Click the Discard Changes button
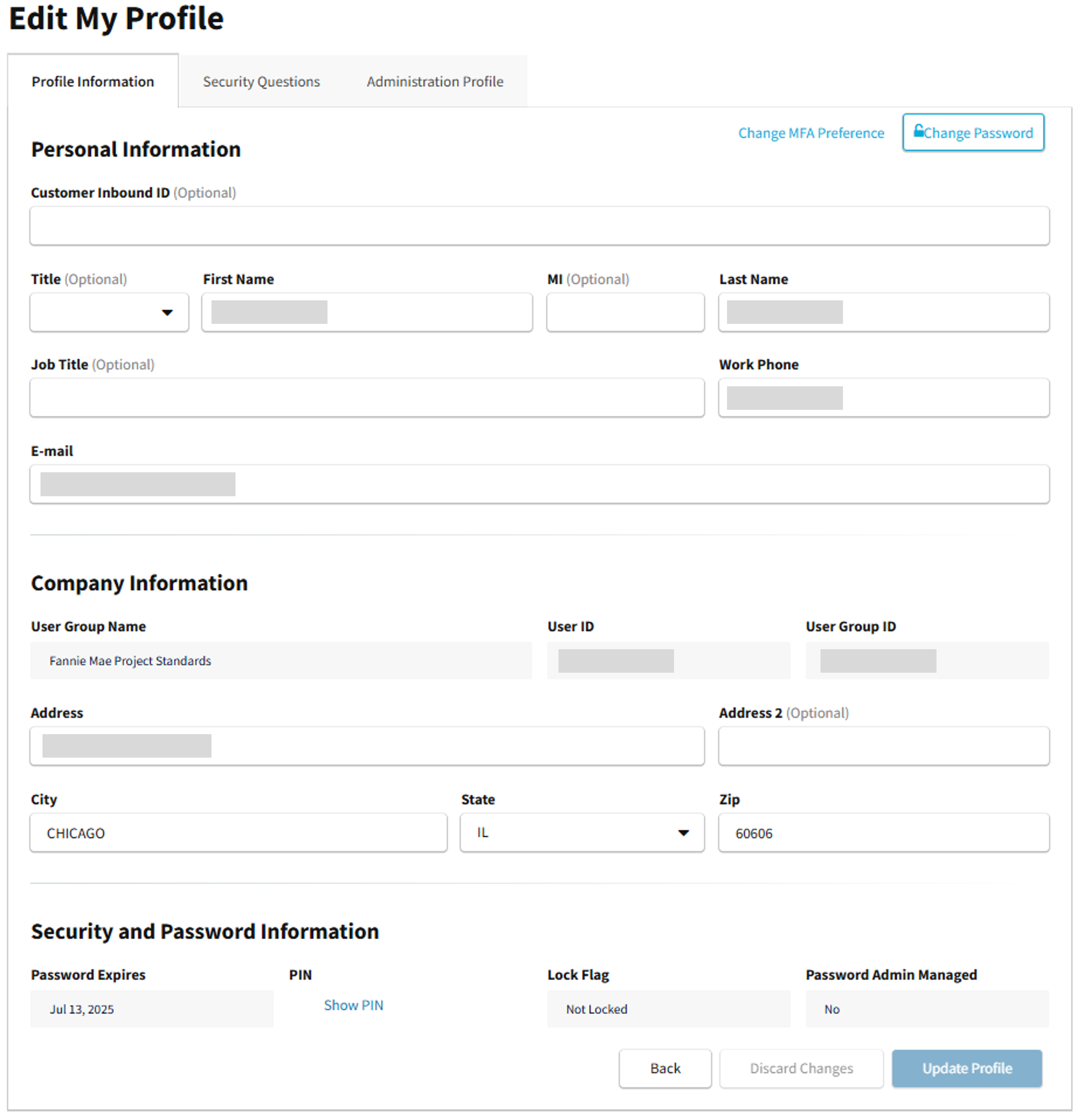Screen dimensions: 1083x1120 (x=801, y=1069)
